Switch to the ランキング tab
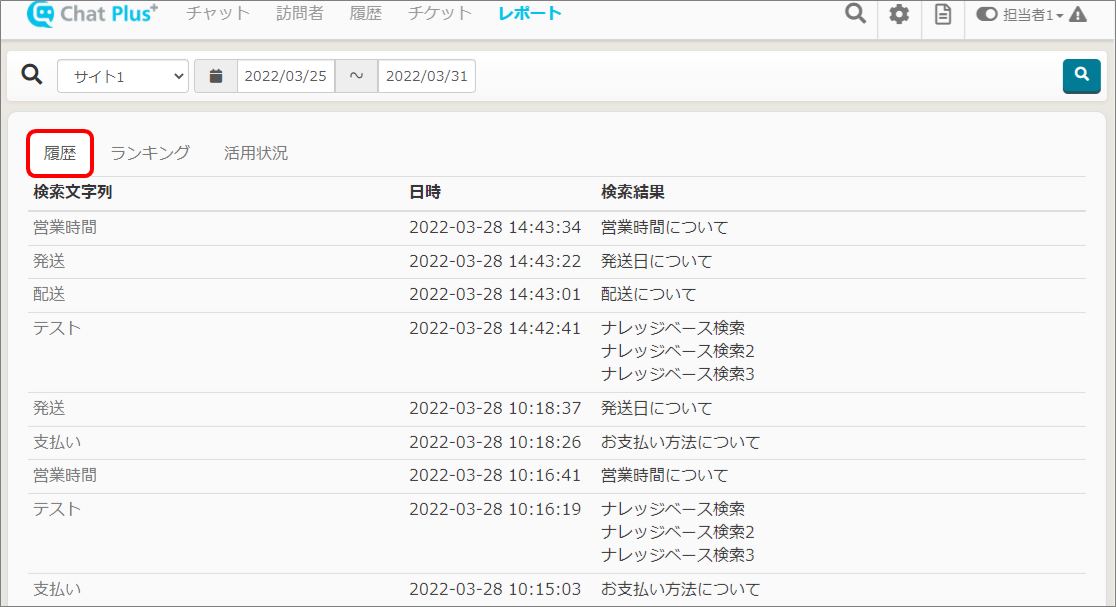Screen dimensions: 1116x607 [x=150, y=153]
